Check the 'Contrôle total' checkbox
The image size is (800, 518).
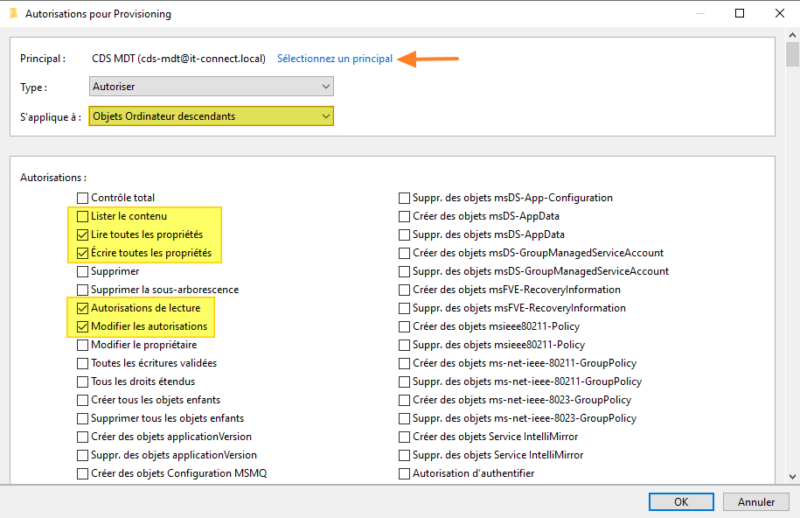coord(83,198)
